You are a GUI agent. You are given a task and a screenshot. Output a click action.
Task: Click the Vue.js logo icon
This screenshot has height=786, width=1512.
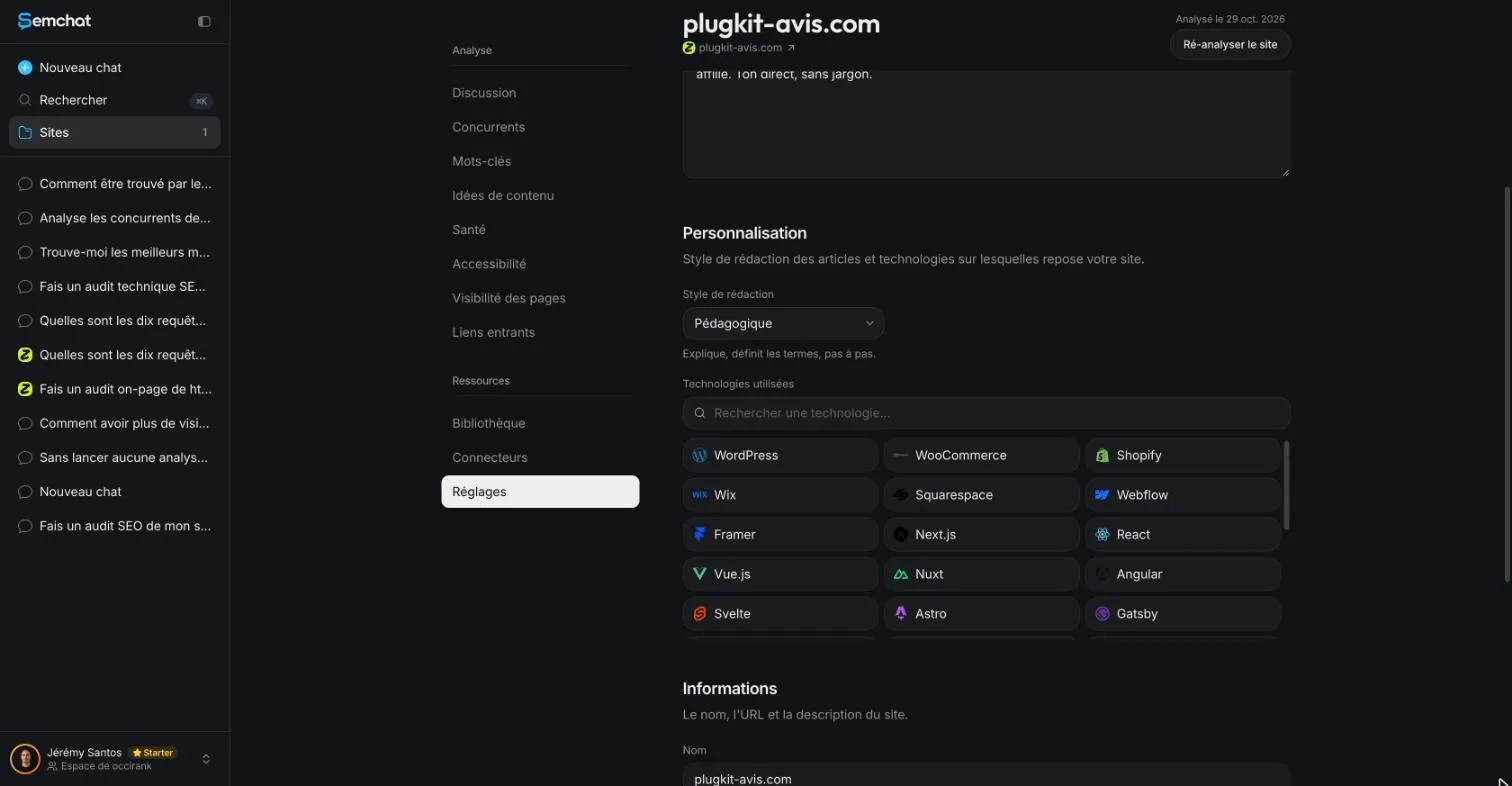point(700,574)
